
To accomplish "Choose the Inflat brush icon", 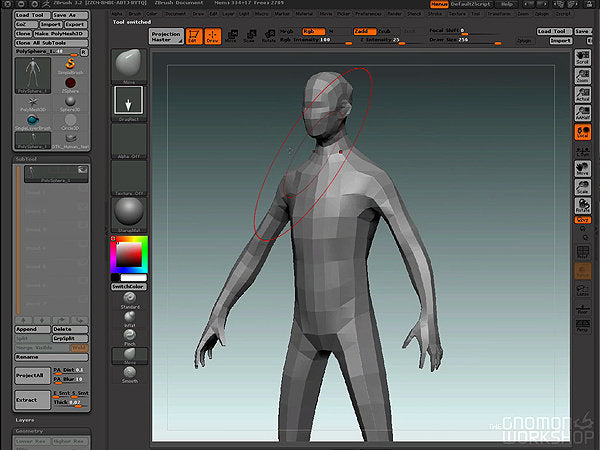I will (128, 317).
